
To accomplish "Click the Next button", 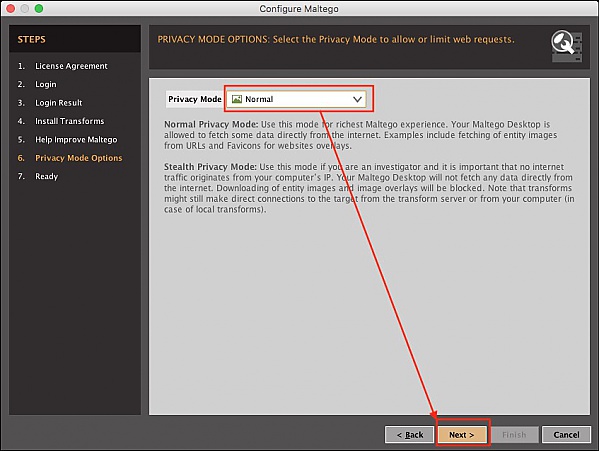I will pyautogui.click(x=462, y=435).
